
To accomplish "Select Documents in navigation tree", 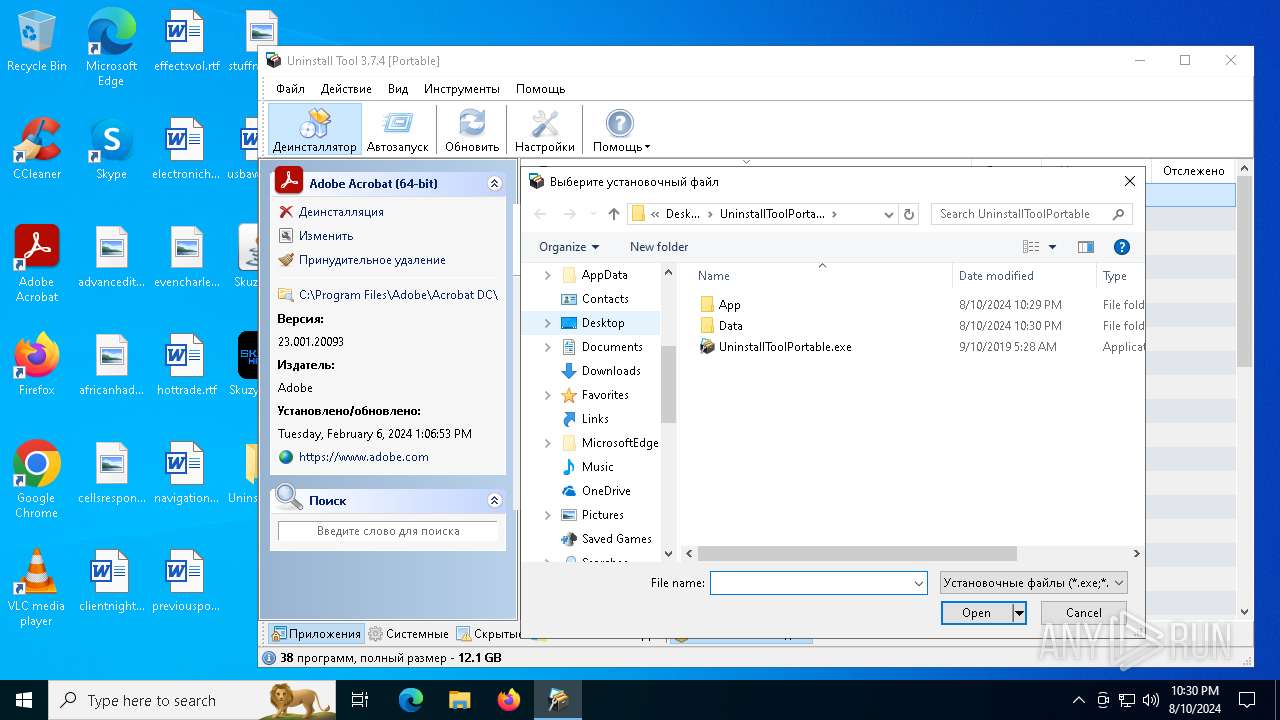I will [612, 347].
